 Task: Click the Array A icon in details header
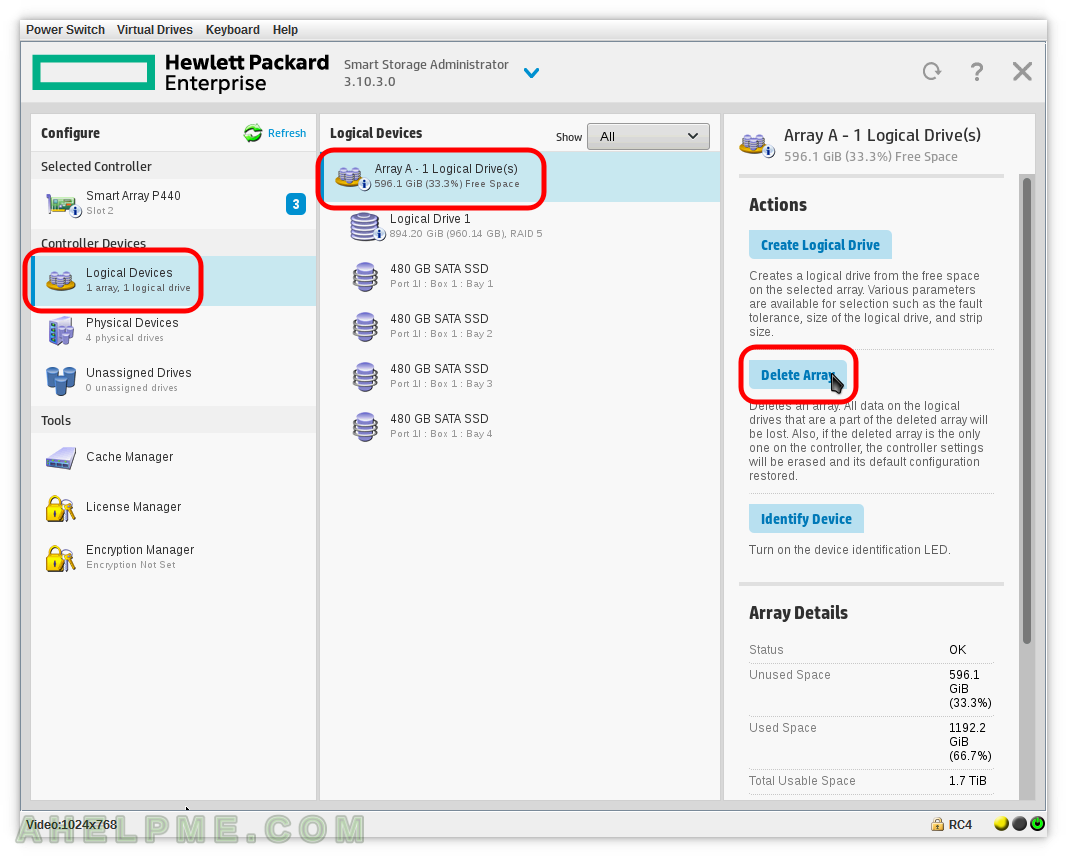757,144
